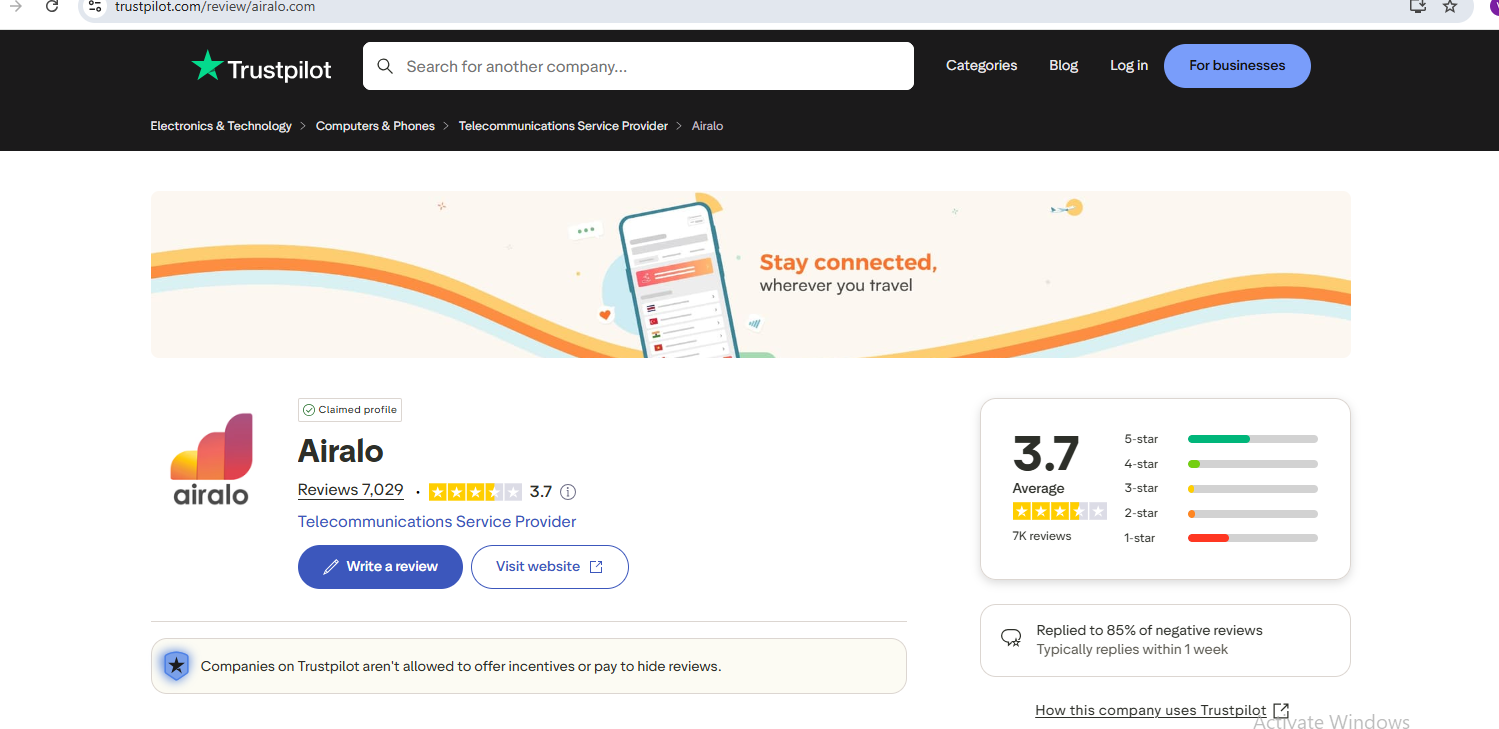
Task: Open site information icon in address bar
Action: tap(95, 6)
